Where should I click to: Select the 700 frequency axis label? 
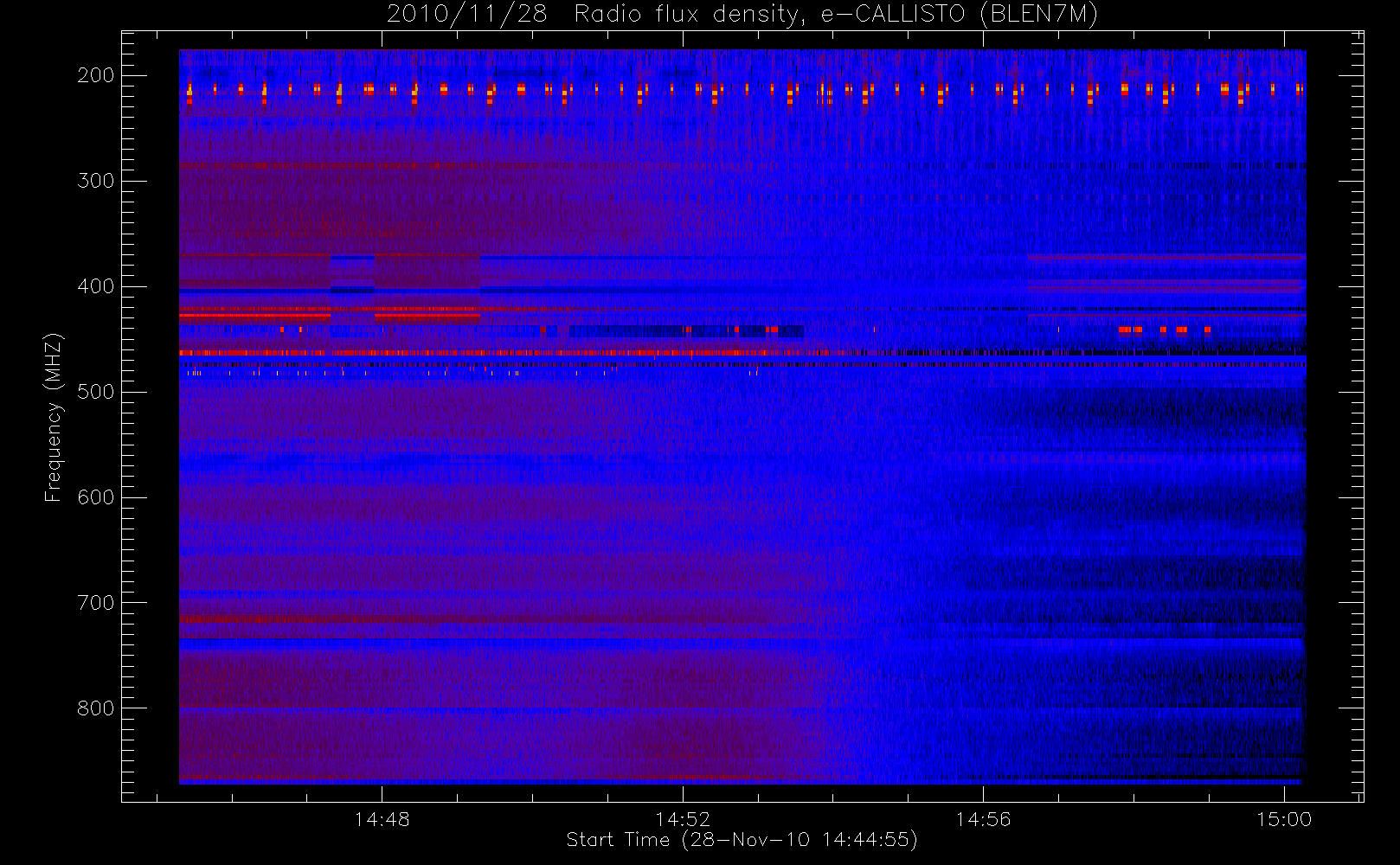coord(95,603)
